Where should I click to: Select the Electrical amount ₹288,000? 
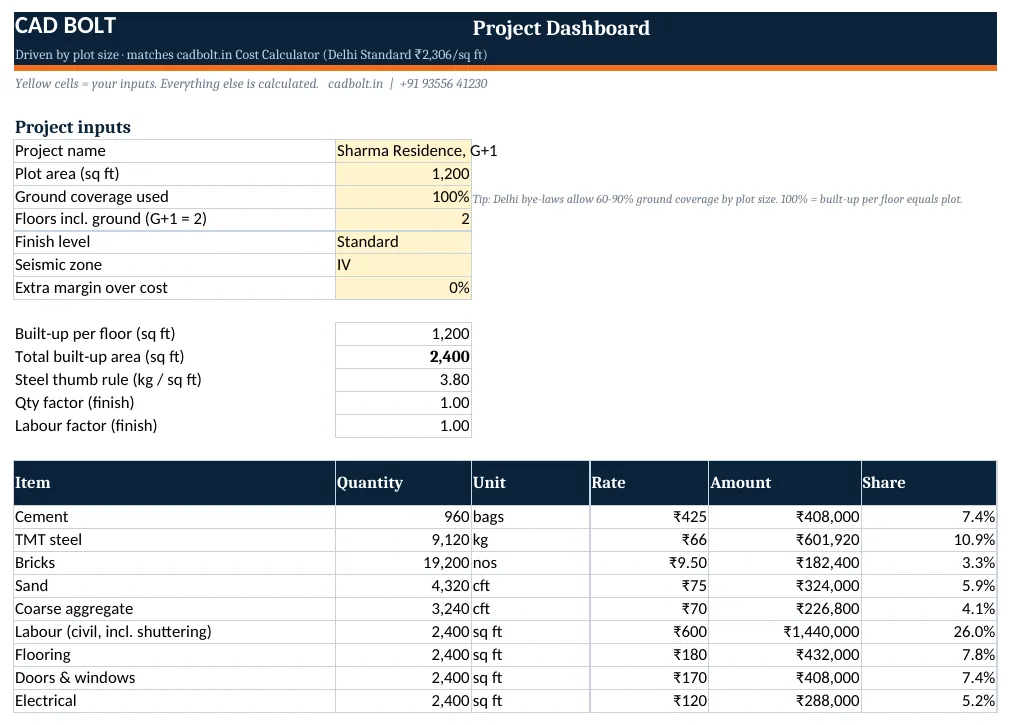click(x=785, y=701)
